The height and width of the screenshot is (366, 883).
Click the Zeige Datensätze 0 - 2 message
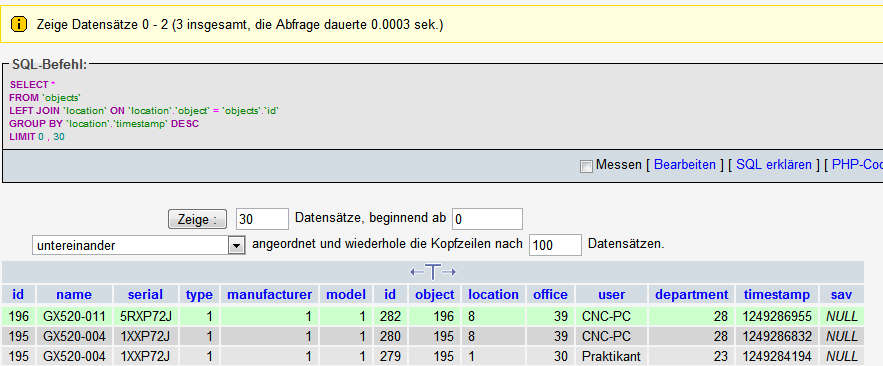[240, 25]
